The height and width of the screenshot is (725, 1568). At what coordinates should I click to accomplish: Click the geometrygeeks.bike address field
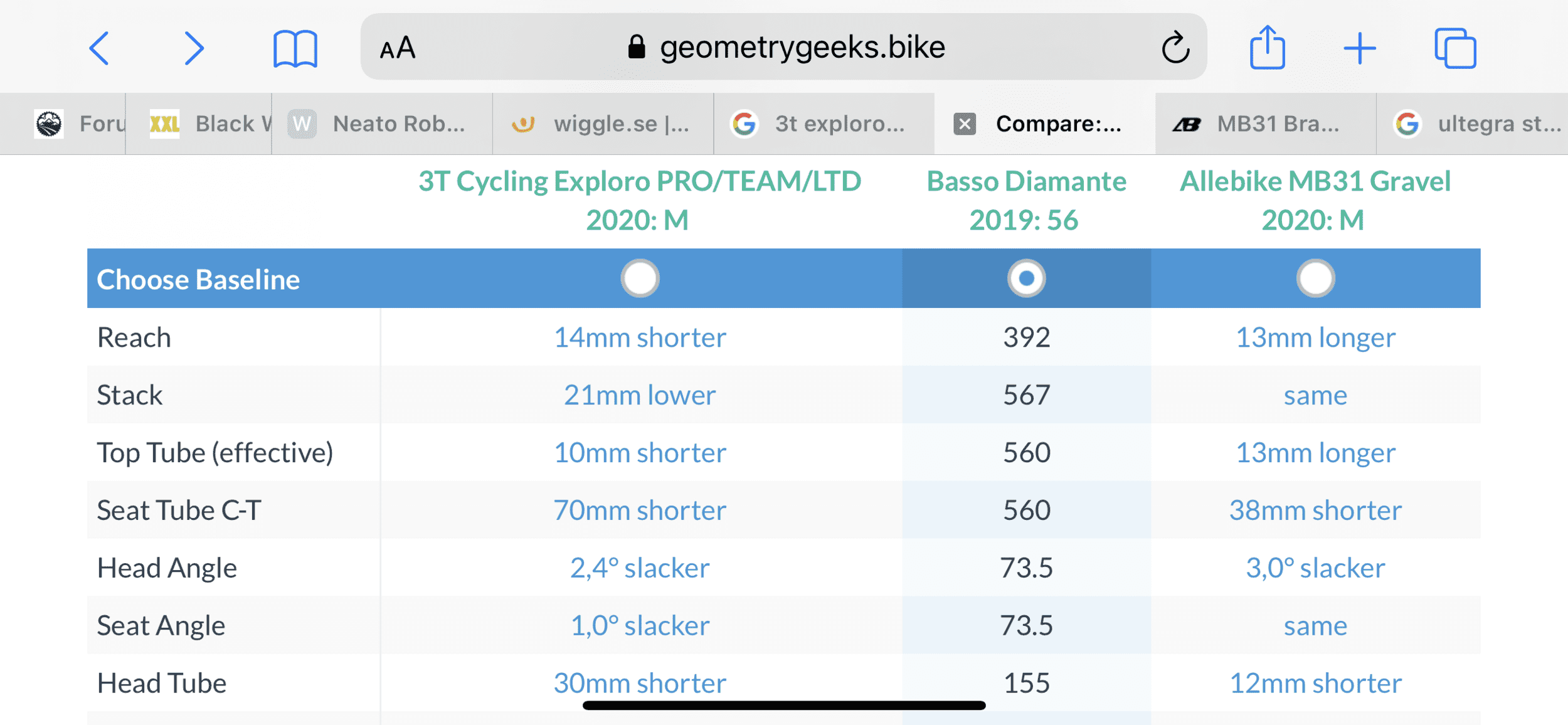(x=783, y=46)
